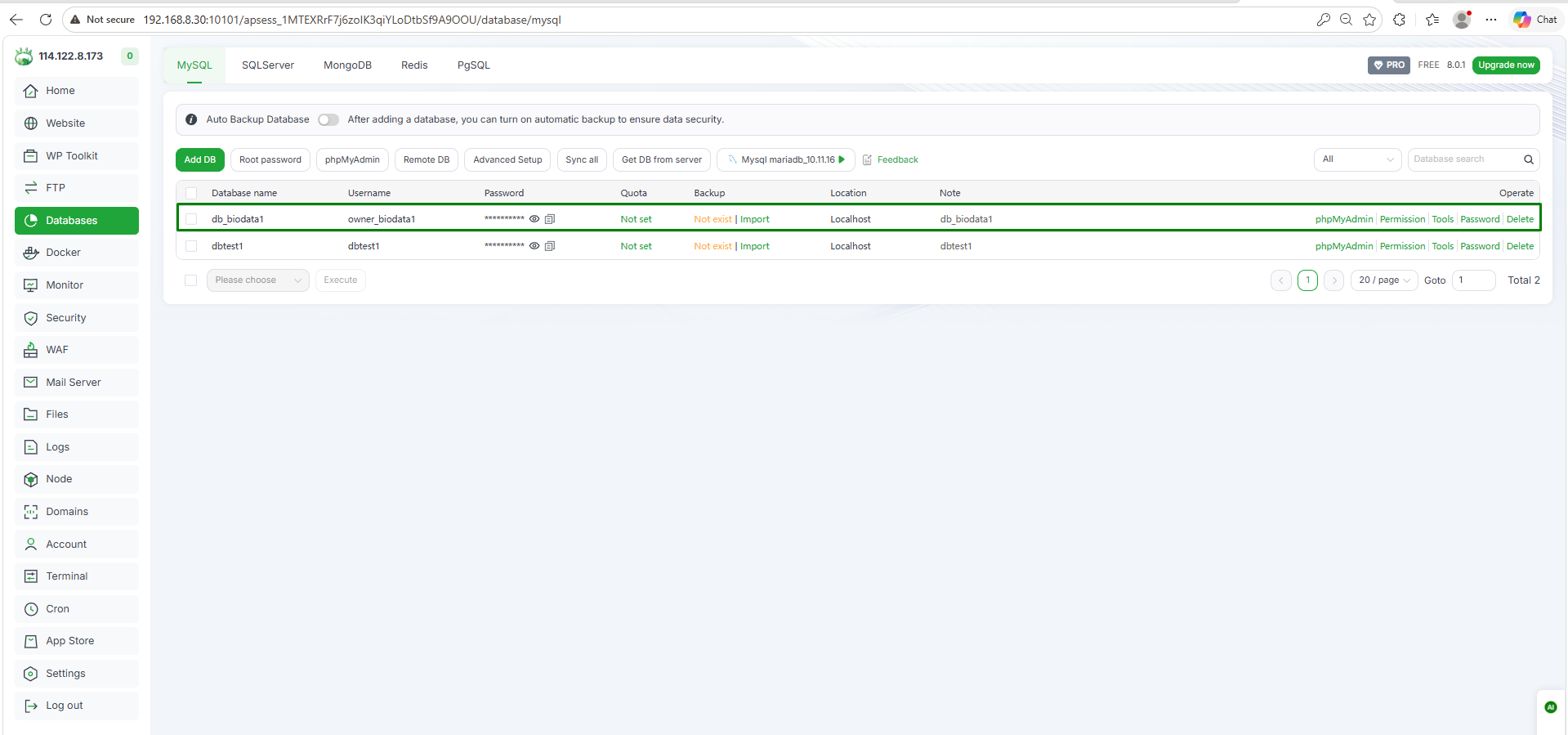Image resolution: width=1568 pixels, height=735 pixels.
Task: Click the Delete link for dbtest1
Action: pos(1520,246)
